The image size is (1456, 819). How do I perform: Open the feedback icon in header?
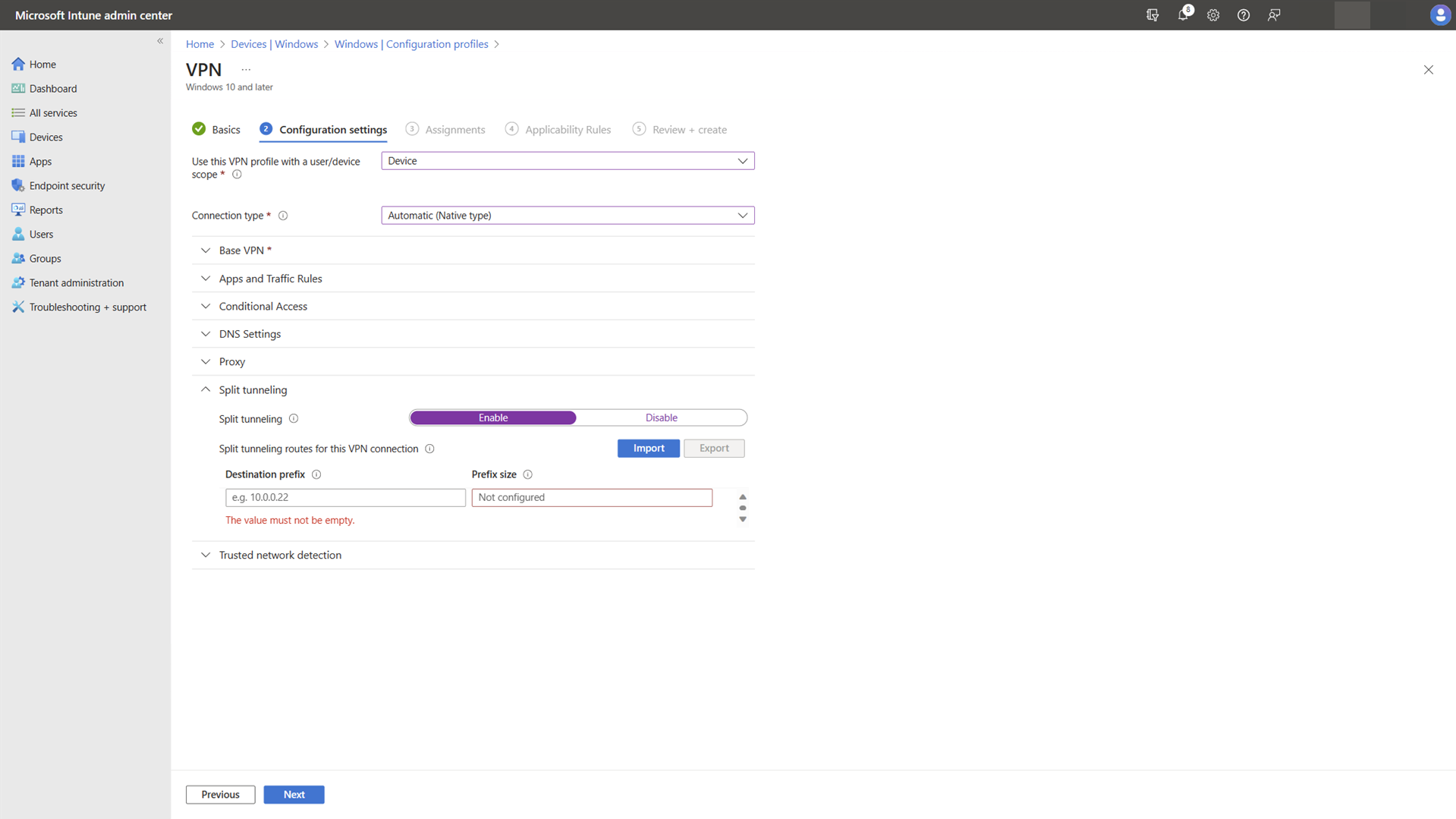point(1274,15)
